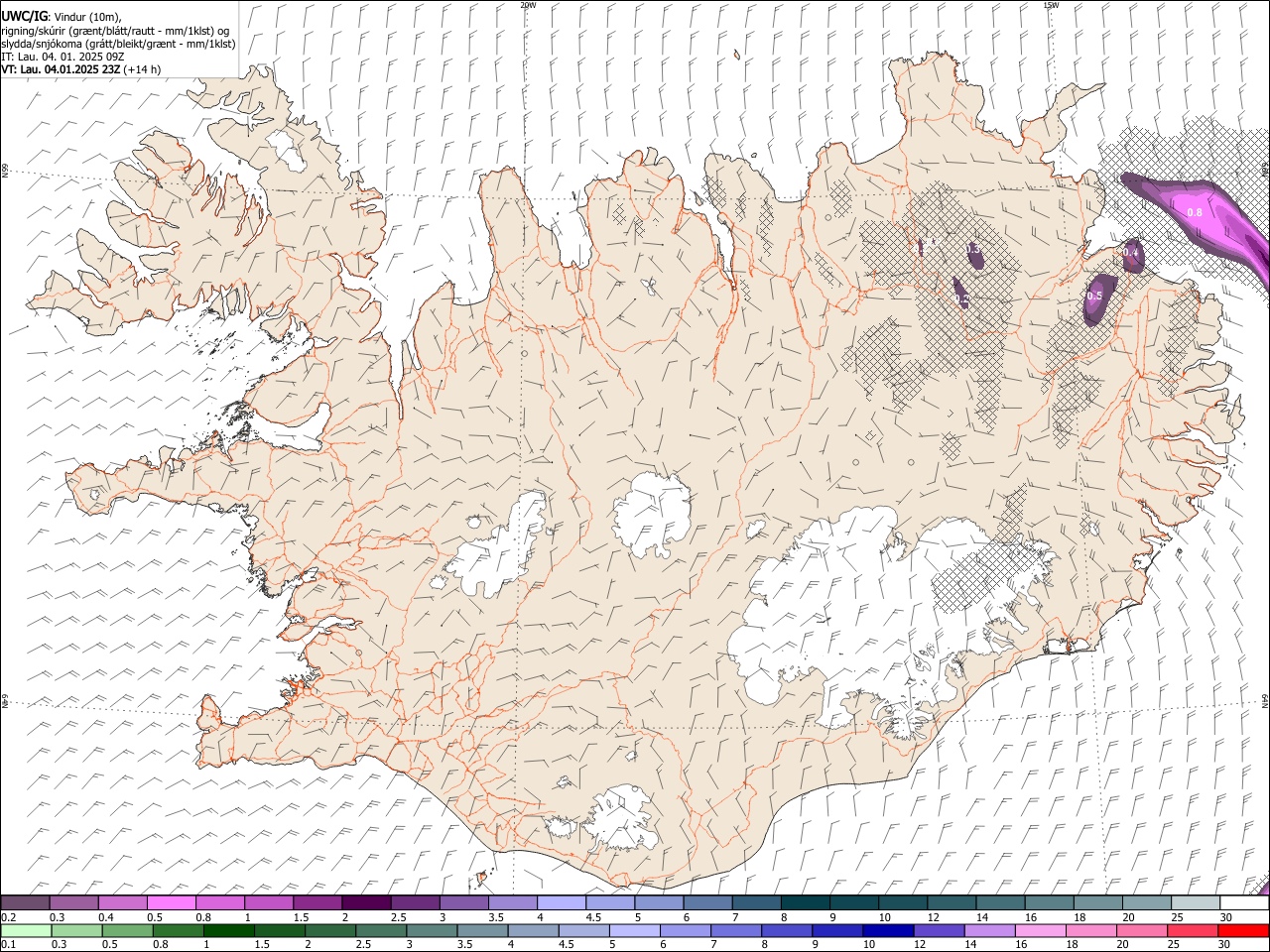
Task: Click the '15W' longitude label
Action: tap(1051, 5)
